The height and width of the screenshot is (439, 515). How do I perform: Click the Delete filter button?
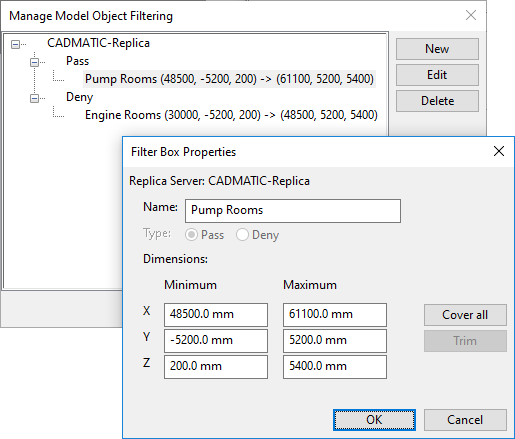(x=437, y=101)
